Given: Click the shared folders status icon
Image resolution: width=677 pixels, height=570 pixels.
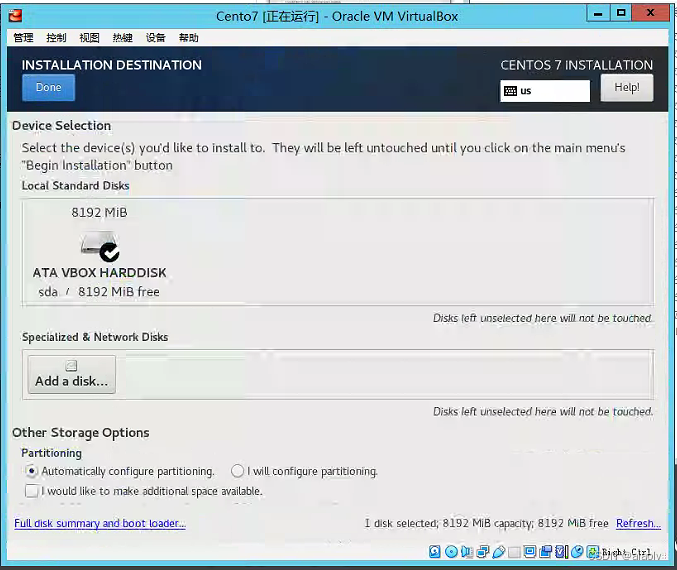Looking at the screenshot, I should coord(514,551).
